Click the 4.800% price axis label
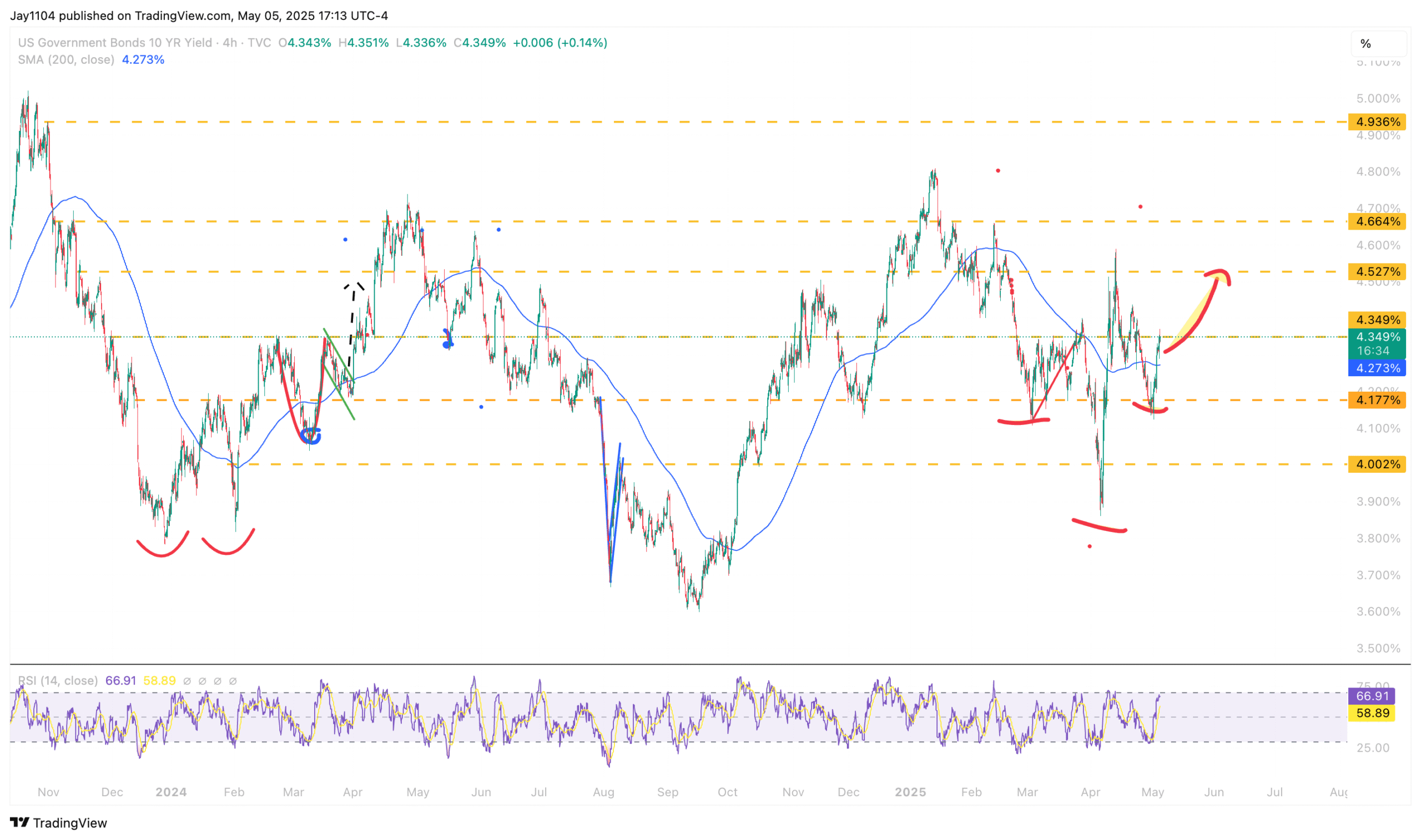Viewport: 1421px width, 840px height. pos(1378,171)
